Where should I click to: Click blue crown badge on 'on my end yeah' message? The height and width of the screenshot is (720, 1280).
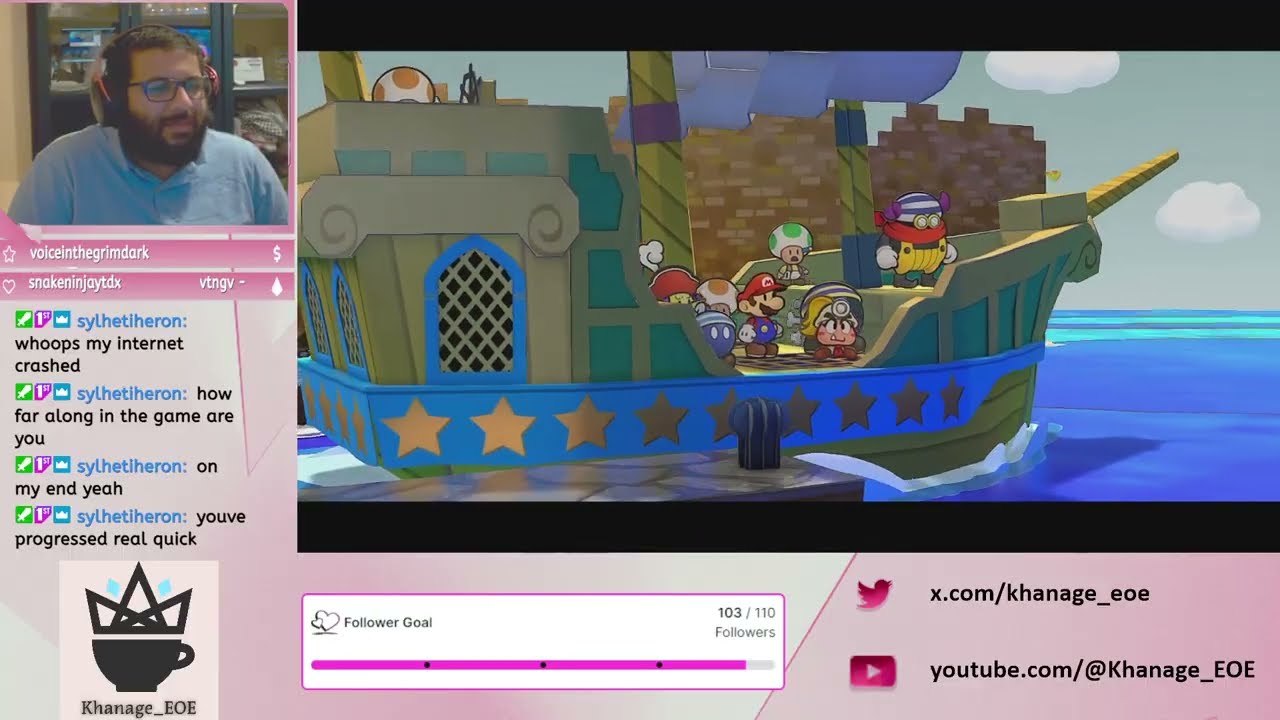point(61,466)
